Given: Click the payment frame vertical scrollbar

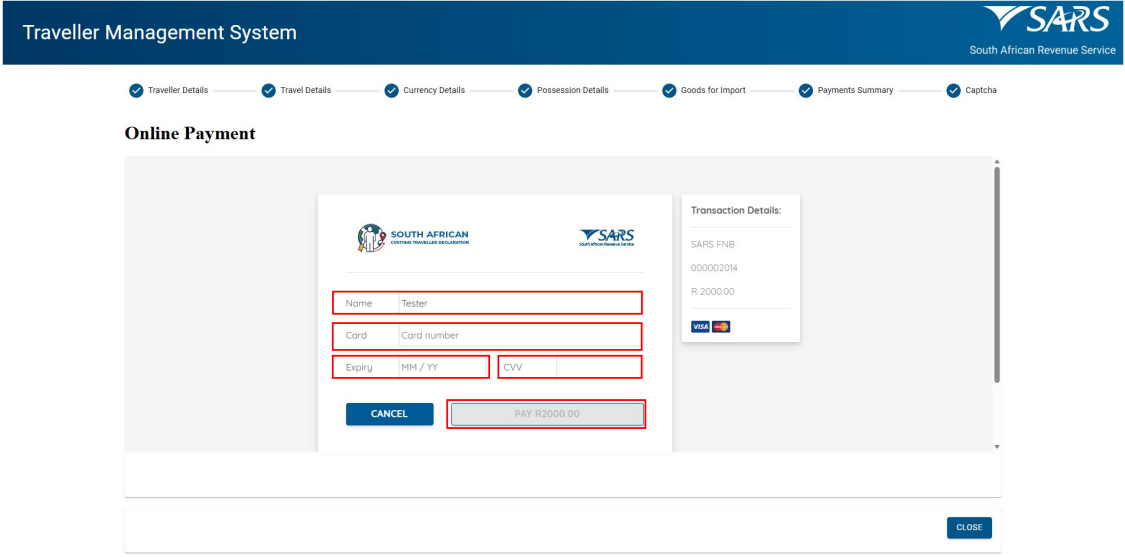Looking at the screenshot, I should coord(996,275).
